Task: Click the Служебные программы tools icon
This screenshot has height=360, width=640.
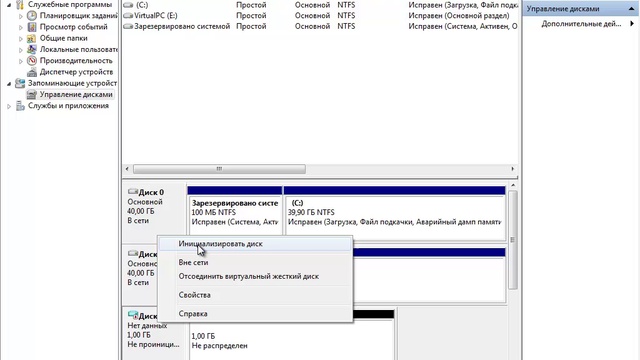Action: (20, 5)
